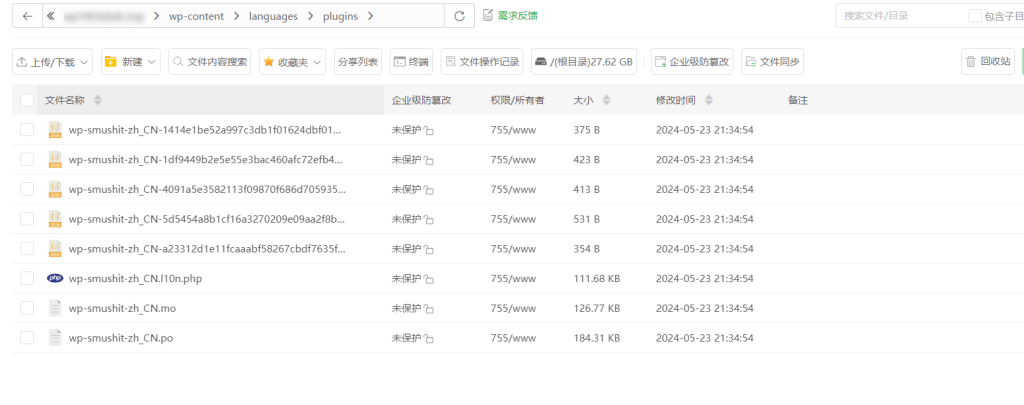Check the box for wp-smushit-zh_CN.po
Image resolution: width=1024 pixels, height=405 pixels.
27,338
